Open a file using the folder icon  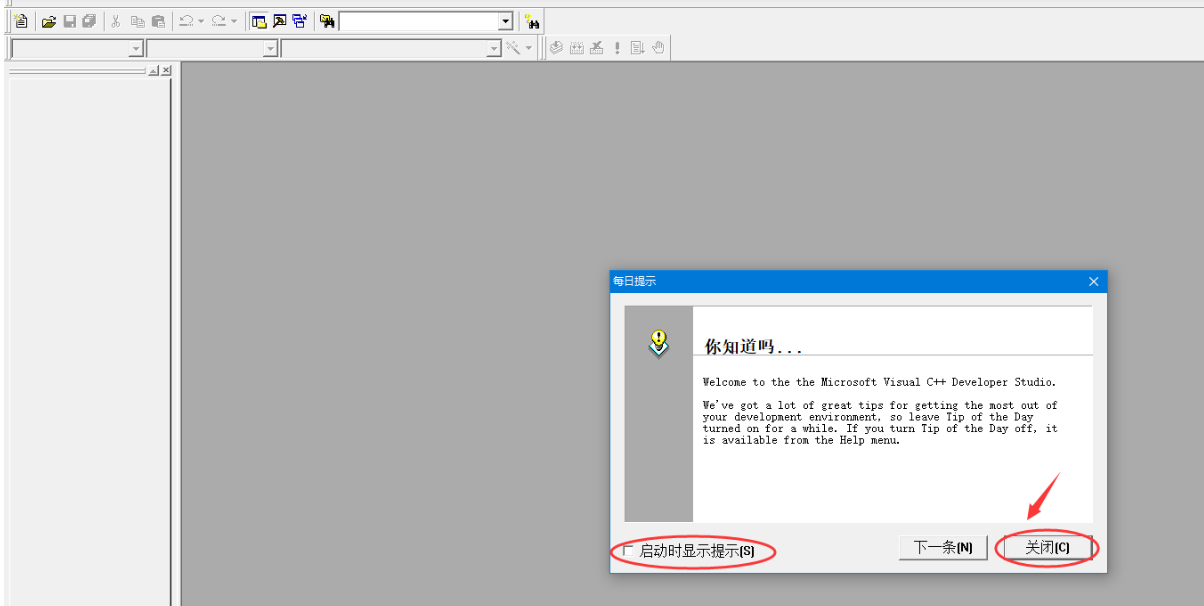[x=48, y=21]
